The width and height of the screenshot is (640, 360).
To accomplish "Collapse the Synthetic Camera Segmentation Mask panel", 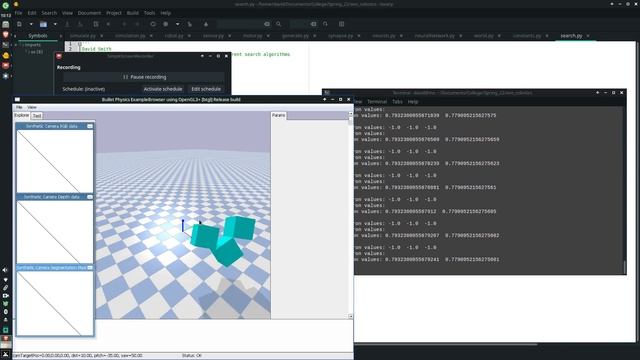I will point(90,268).
